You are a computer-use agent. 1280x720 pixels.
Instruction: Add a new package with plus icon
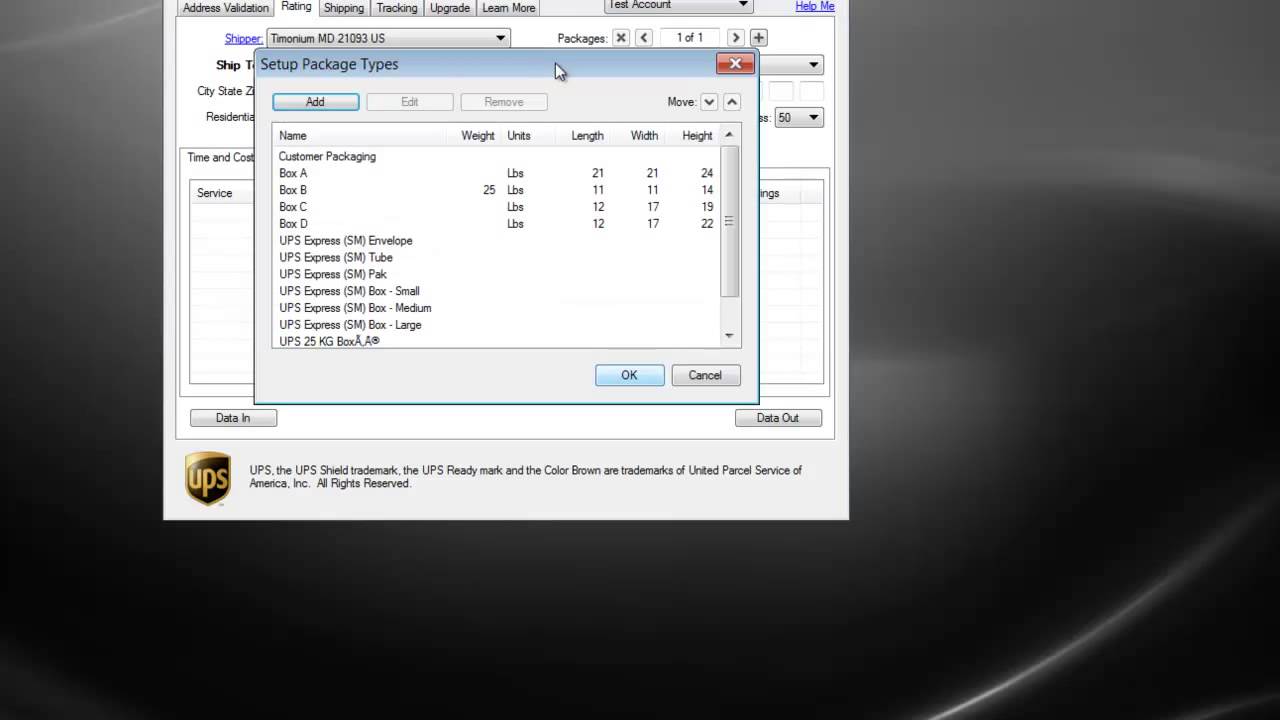pyautogui.click(x=759, y=38)
